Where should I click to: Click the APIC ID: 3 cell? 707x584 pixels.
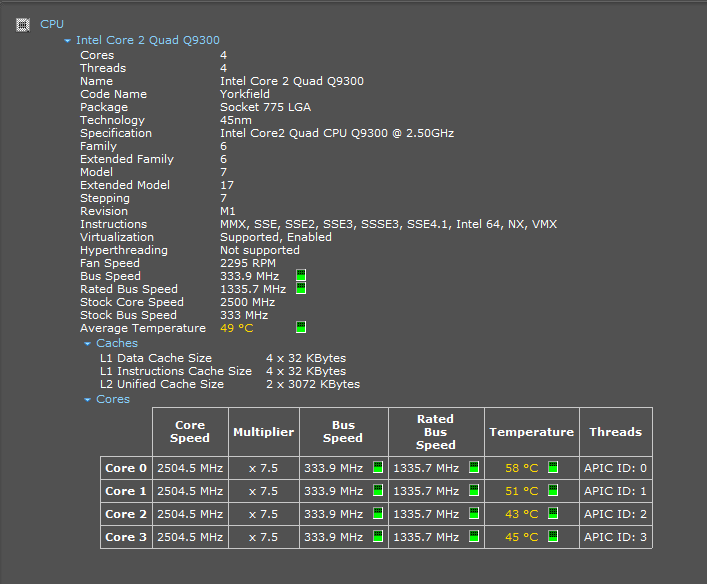(x=615, y=537)
